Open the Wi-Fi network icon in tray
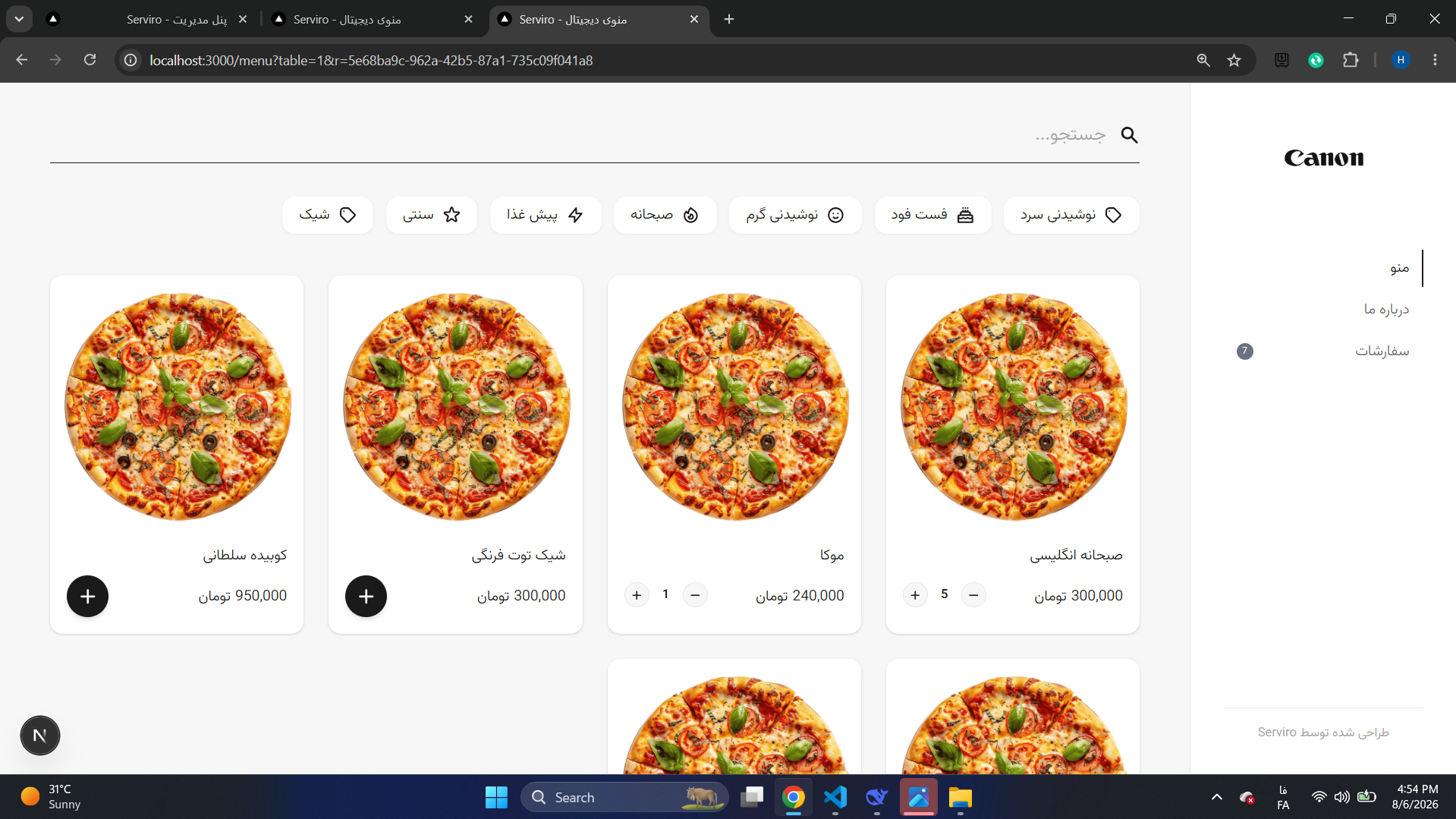The image size is (1456, 819). point(1319,797)
